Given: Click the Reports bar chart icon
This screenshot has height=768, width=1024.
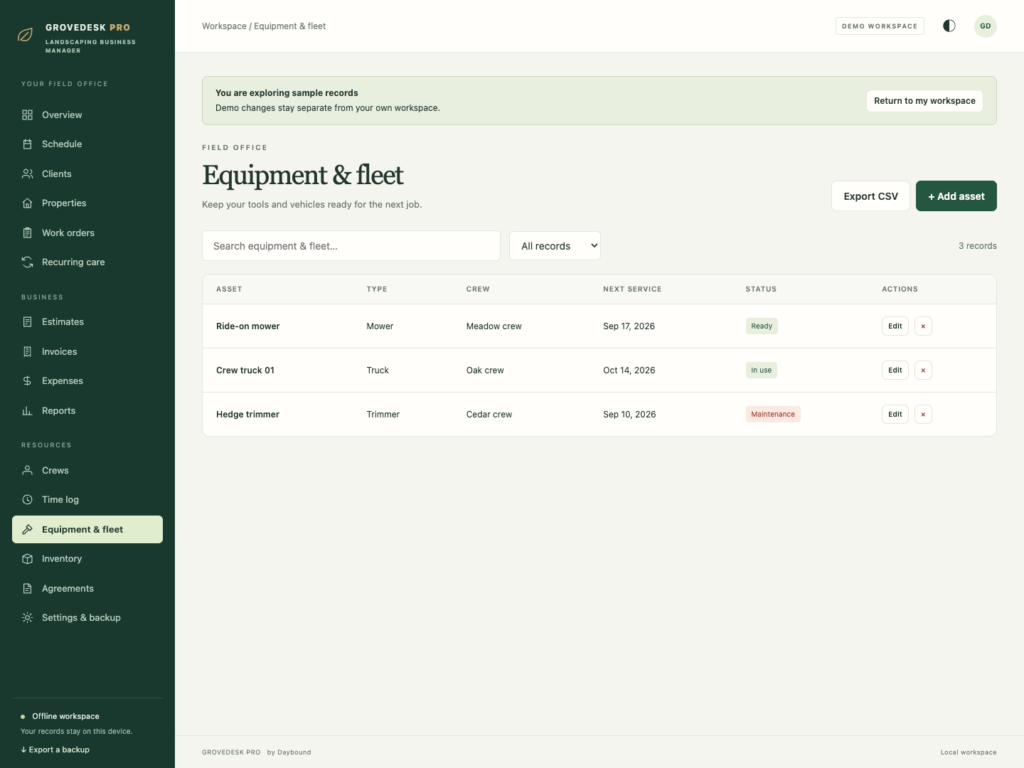Looking at the screenshot, I should 27,411.
